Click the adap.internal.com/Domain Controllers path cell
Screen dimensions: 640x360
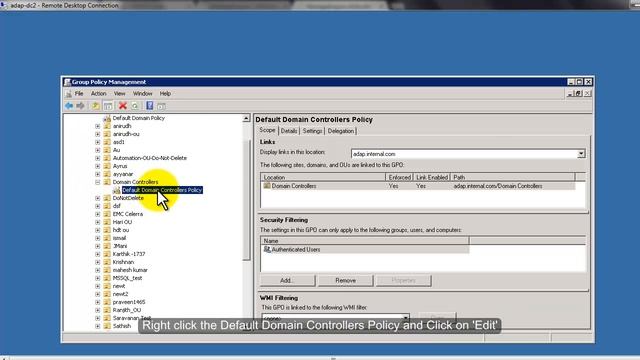pyautogui.click(x=498, y=186)
